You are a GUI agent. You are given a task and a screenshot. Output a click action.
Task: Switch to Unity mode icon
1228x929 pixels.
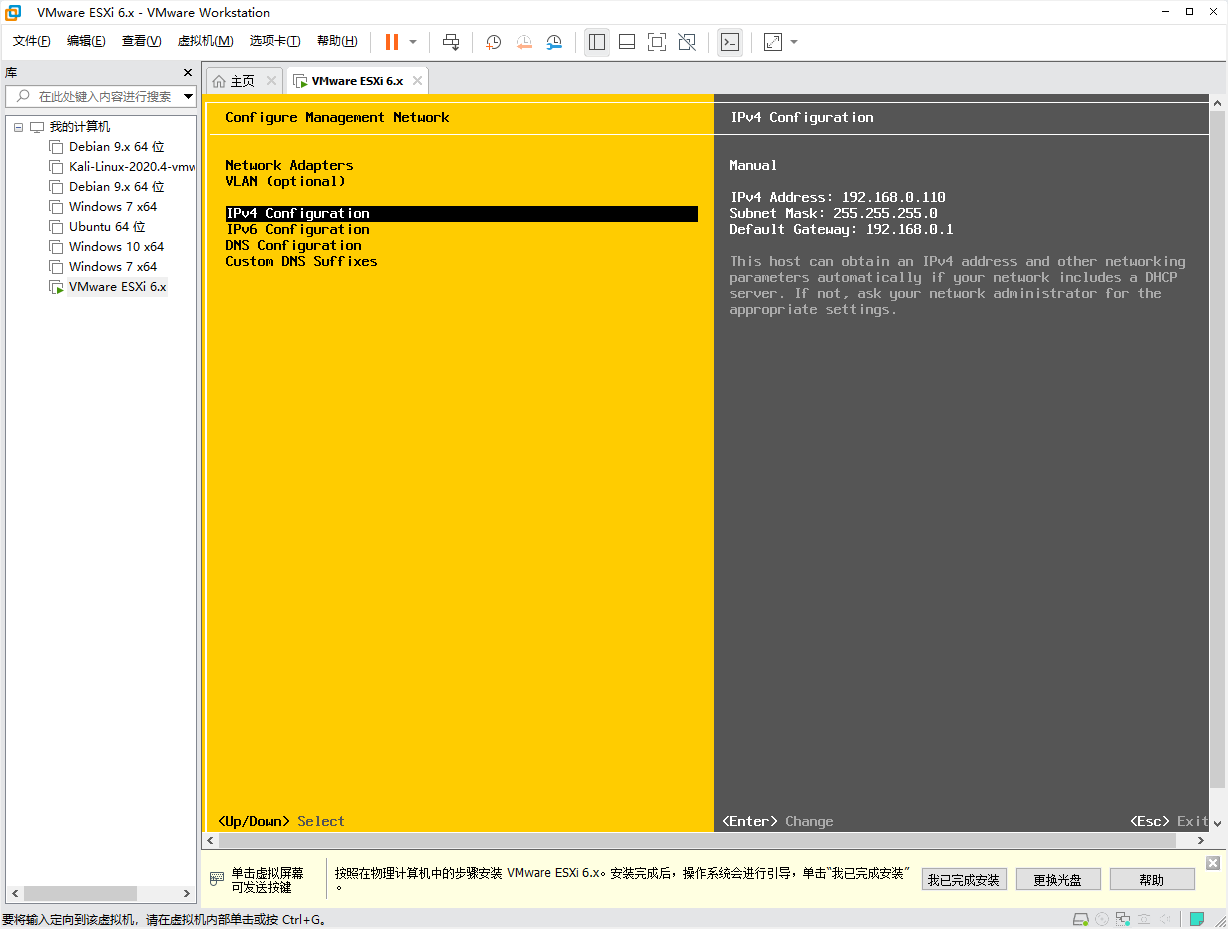pos(687,42)
